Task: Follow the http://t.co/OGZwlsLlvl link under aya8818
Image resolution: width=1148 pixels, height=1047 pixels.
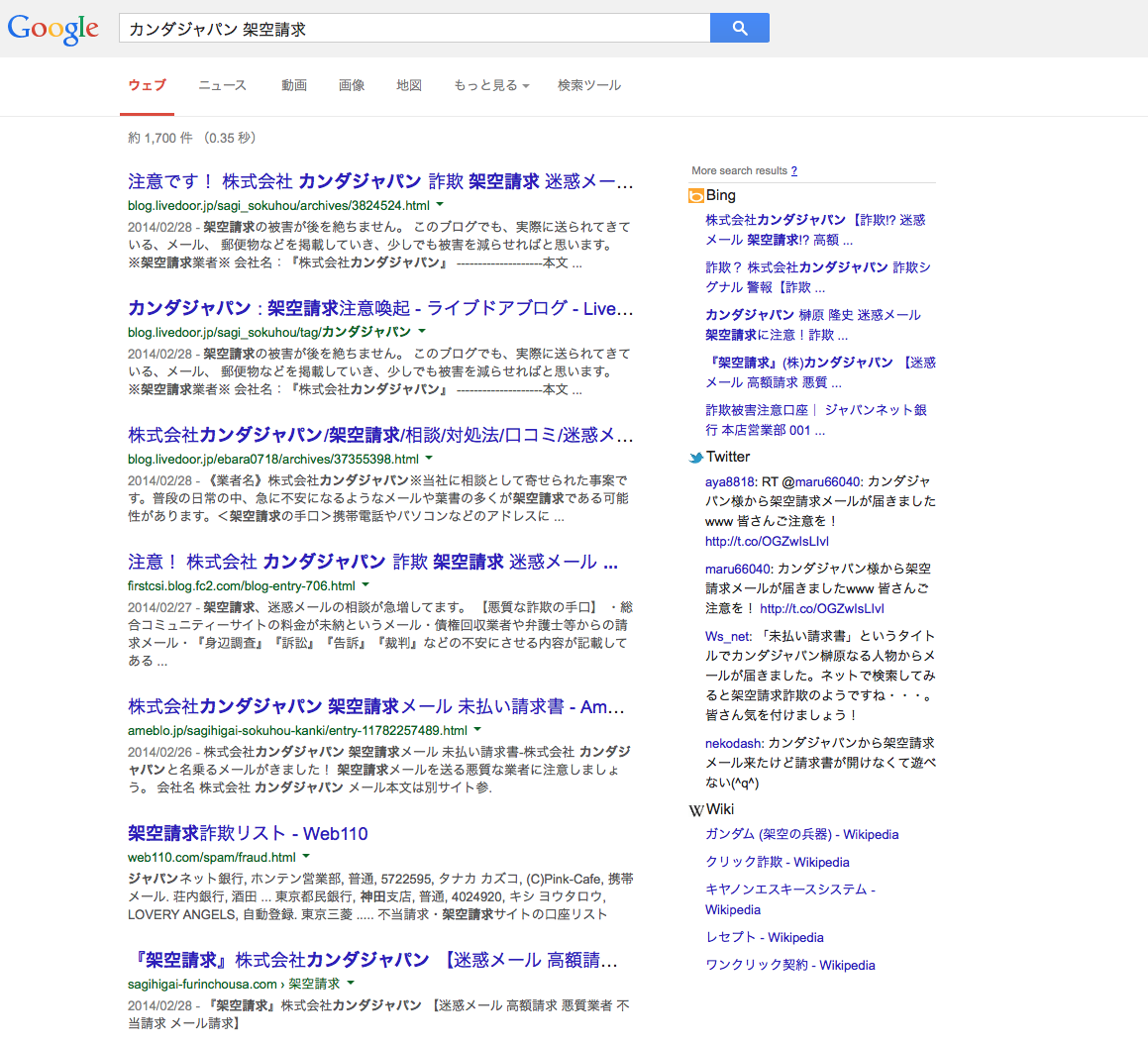Action: coord(767,541)
